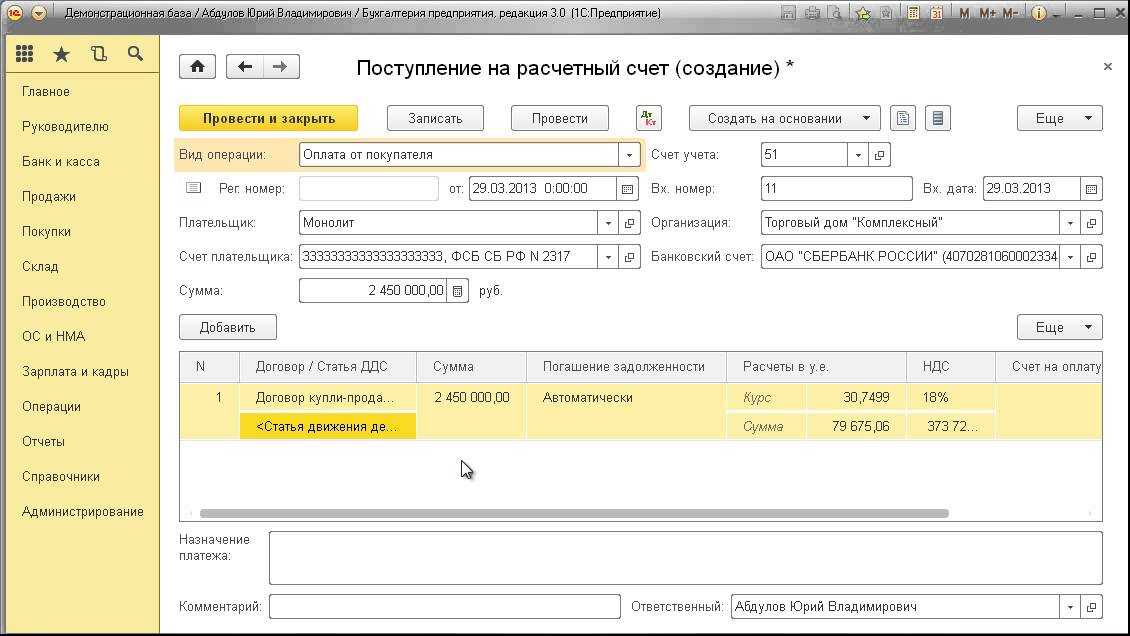Expand Плательщик dropdown
Viewport: 1130px width, 636px height.
(608, 223)
